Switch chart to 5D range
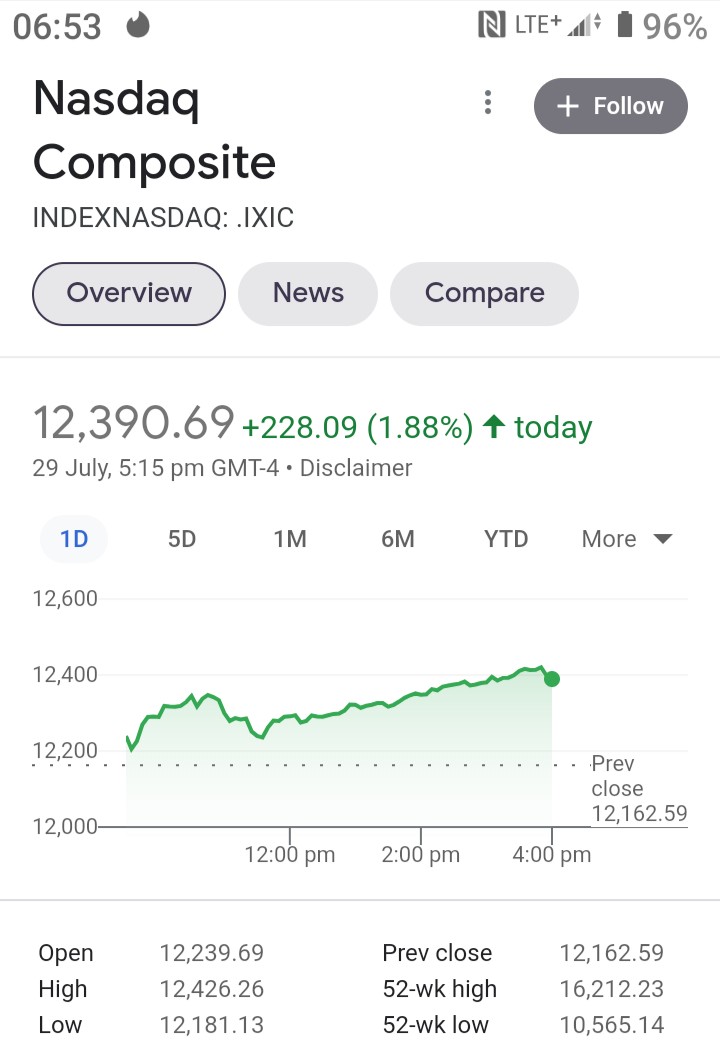The image size is (720, 1064). pos(182,539)
